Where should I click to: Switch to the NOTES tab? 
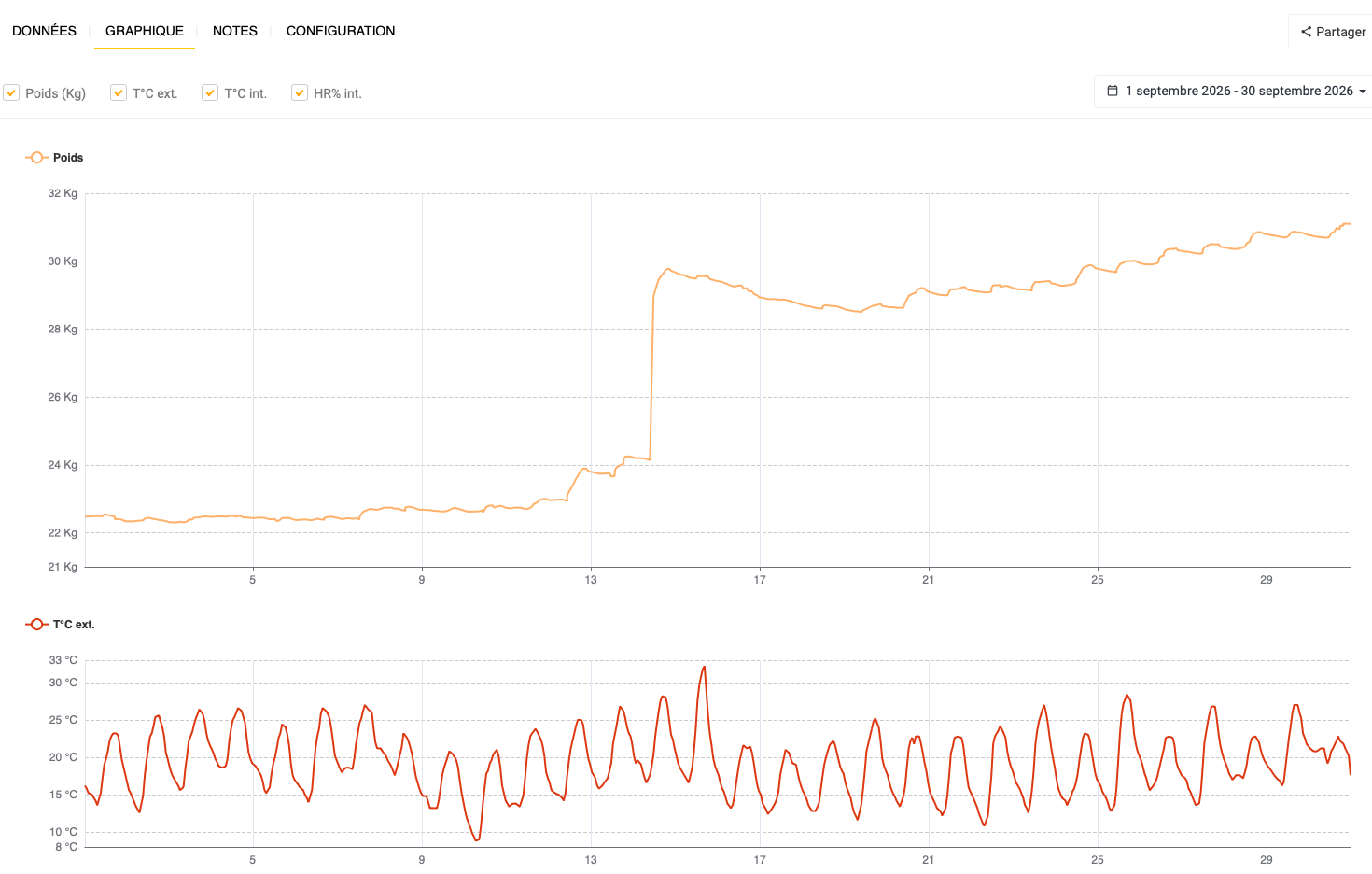[235, 31]
